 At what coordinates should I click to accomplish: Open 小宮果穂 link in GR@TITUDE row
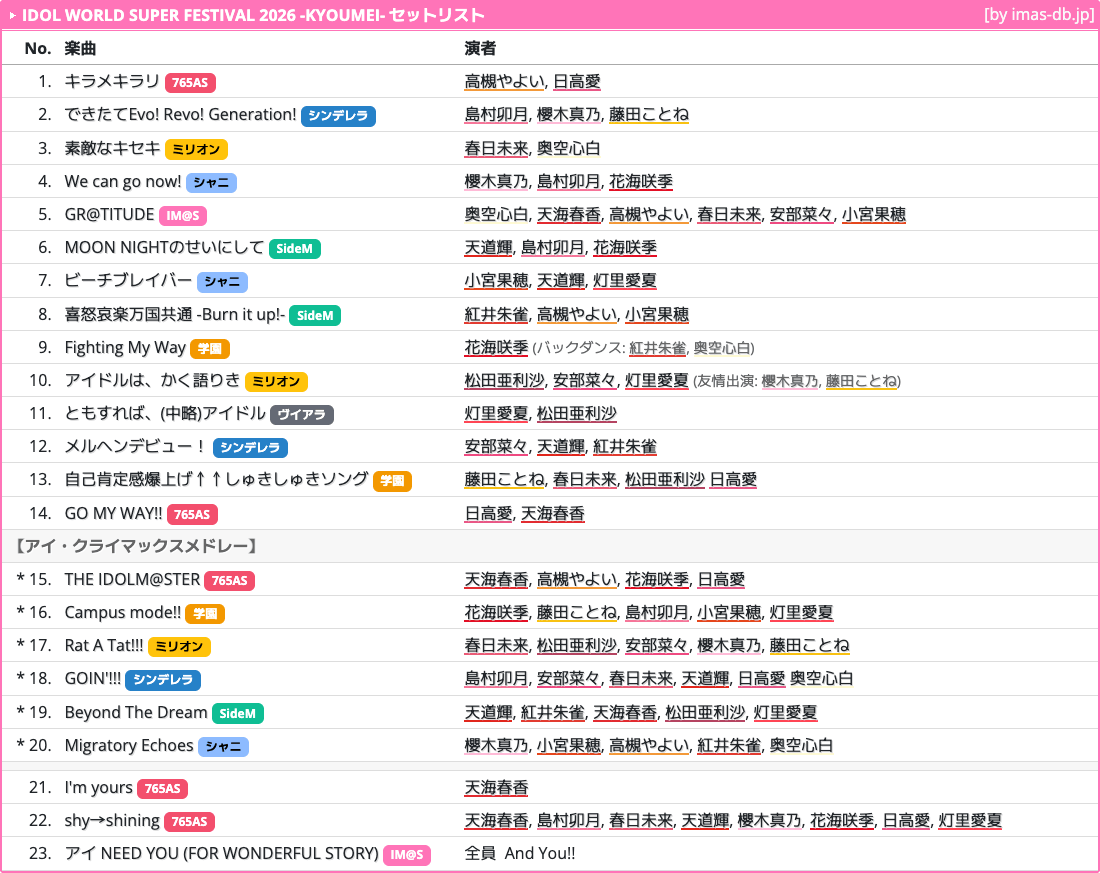click(873, 214)
